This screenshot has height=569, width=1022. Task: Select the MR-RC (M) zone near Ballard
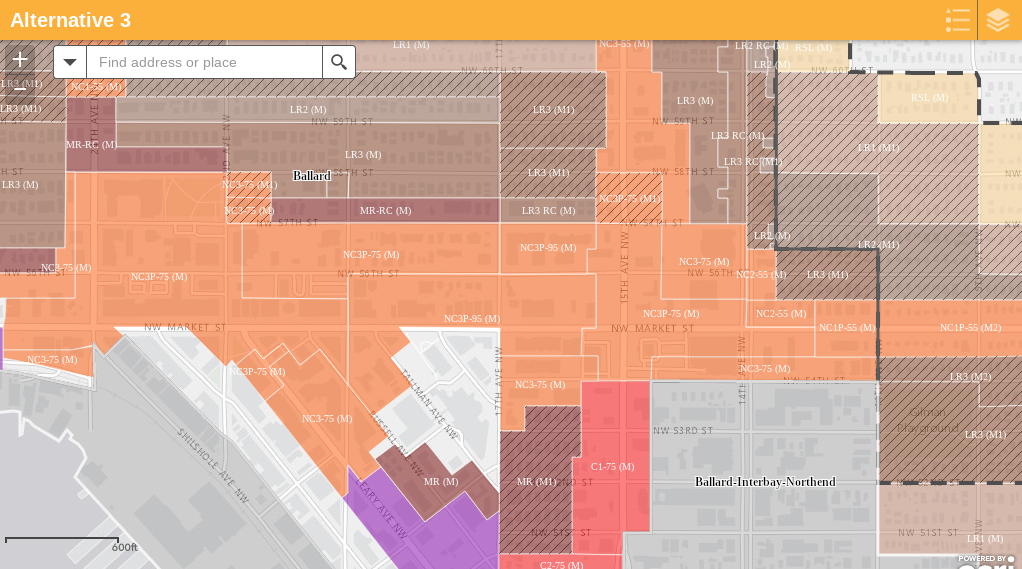click(x=385, y=210)
